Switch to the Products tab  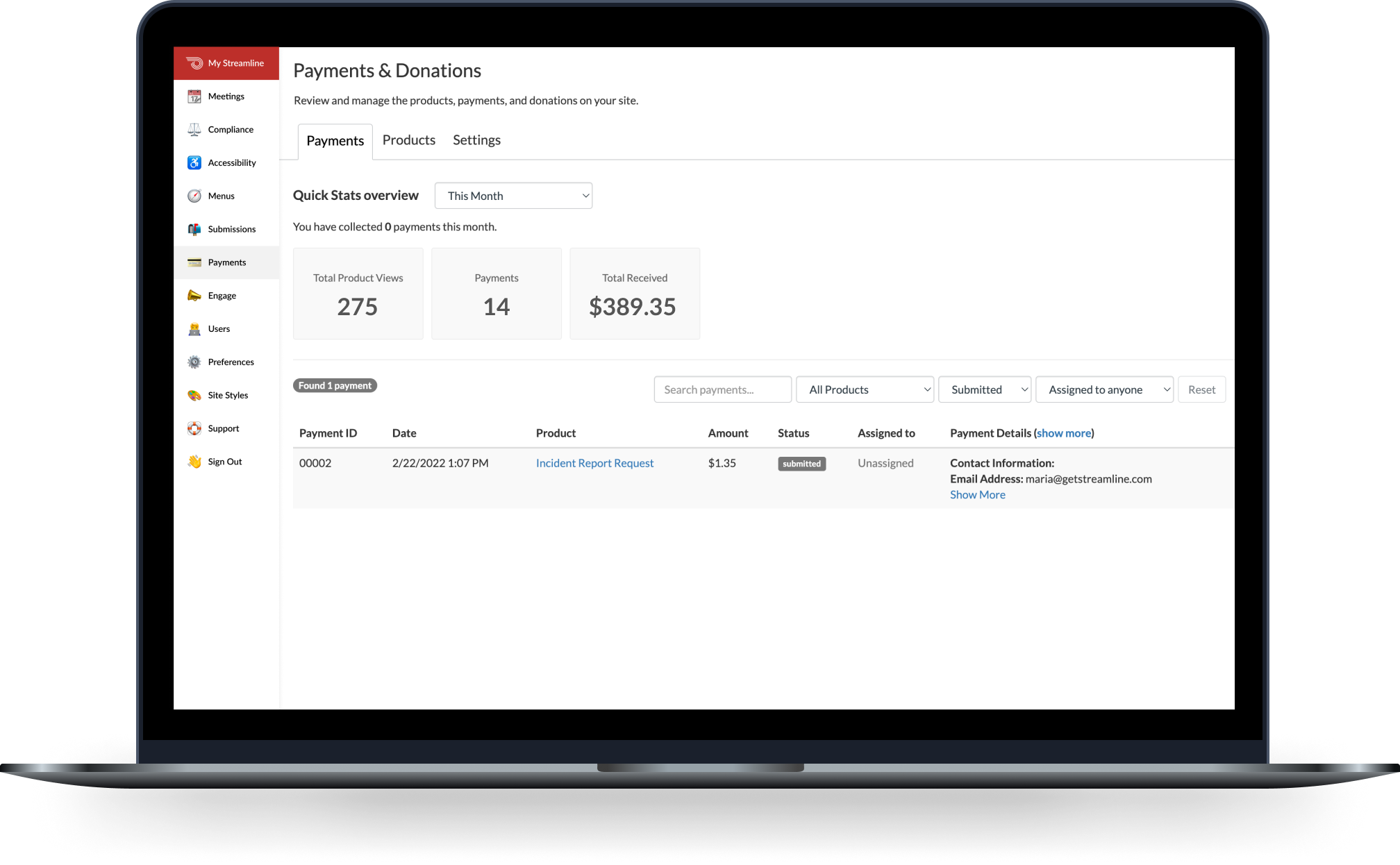coord(408,140)
